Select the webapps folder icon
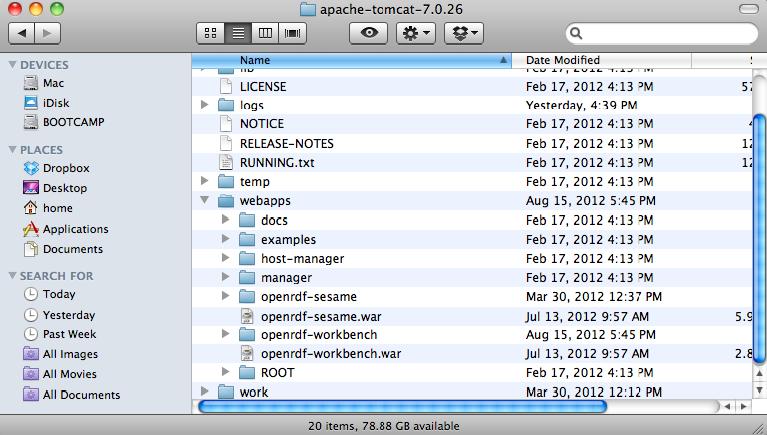The height and width of the screenshot is (435, 767). coord(226,201)
